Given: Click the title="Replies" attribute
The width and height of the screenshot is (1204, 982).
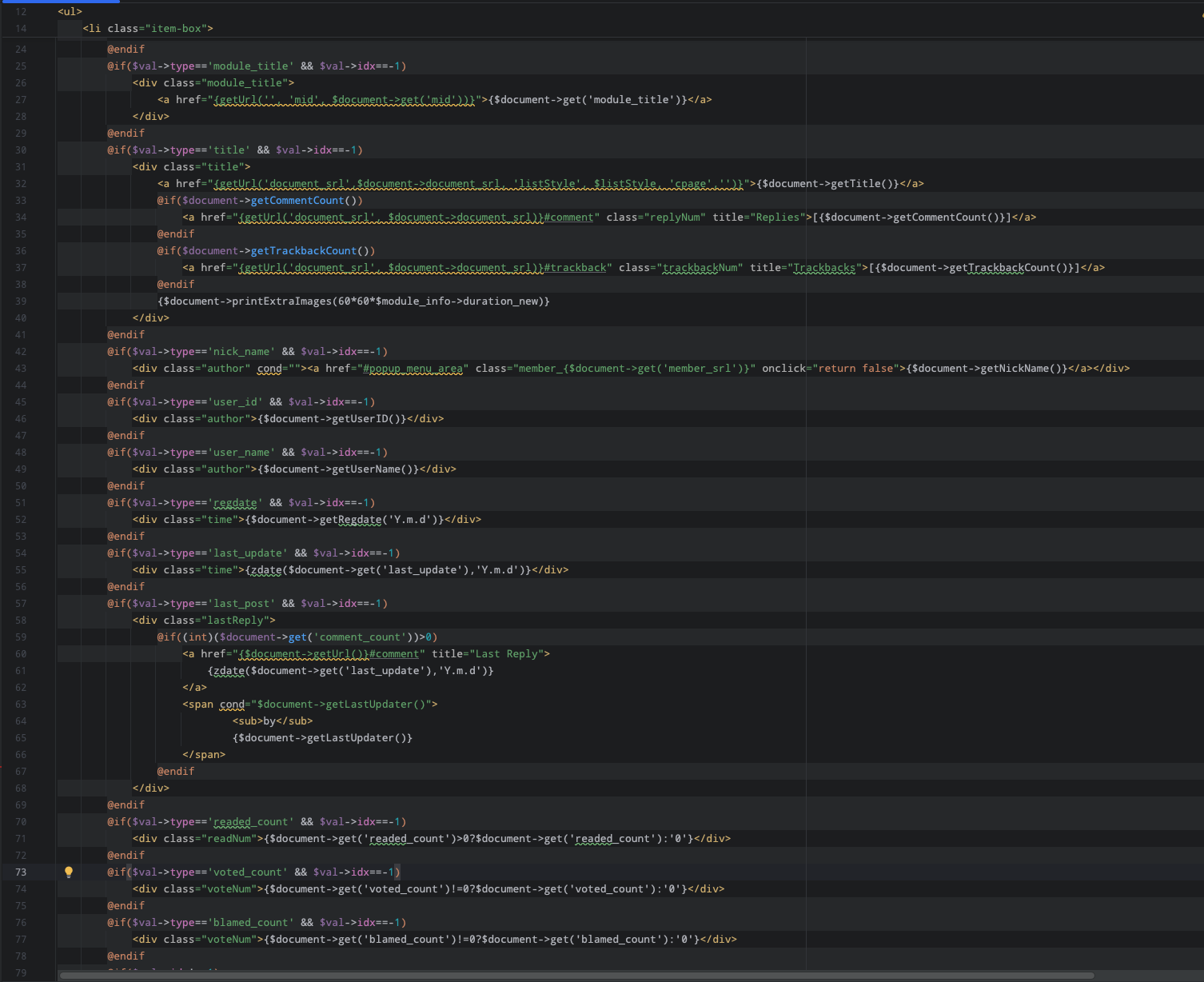Looking at the screenshot, I should [759, 218].
